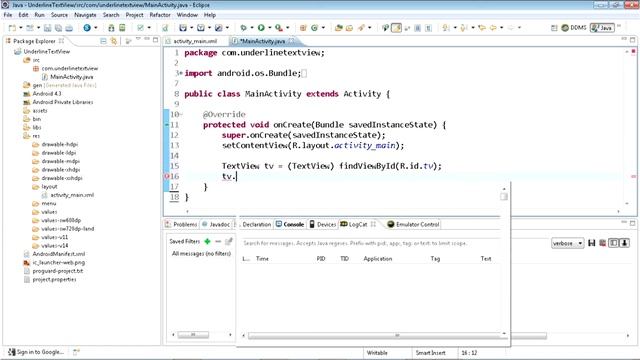Screen dimensions: 640x360
Task: Switch to the Emulator Control tab
Action: pos(413,224)
